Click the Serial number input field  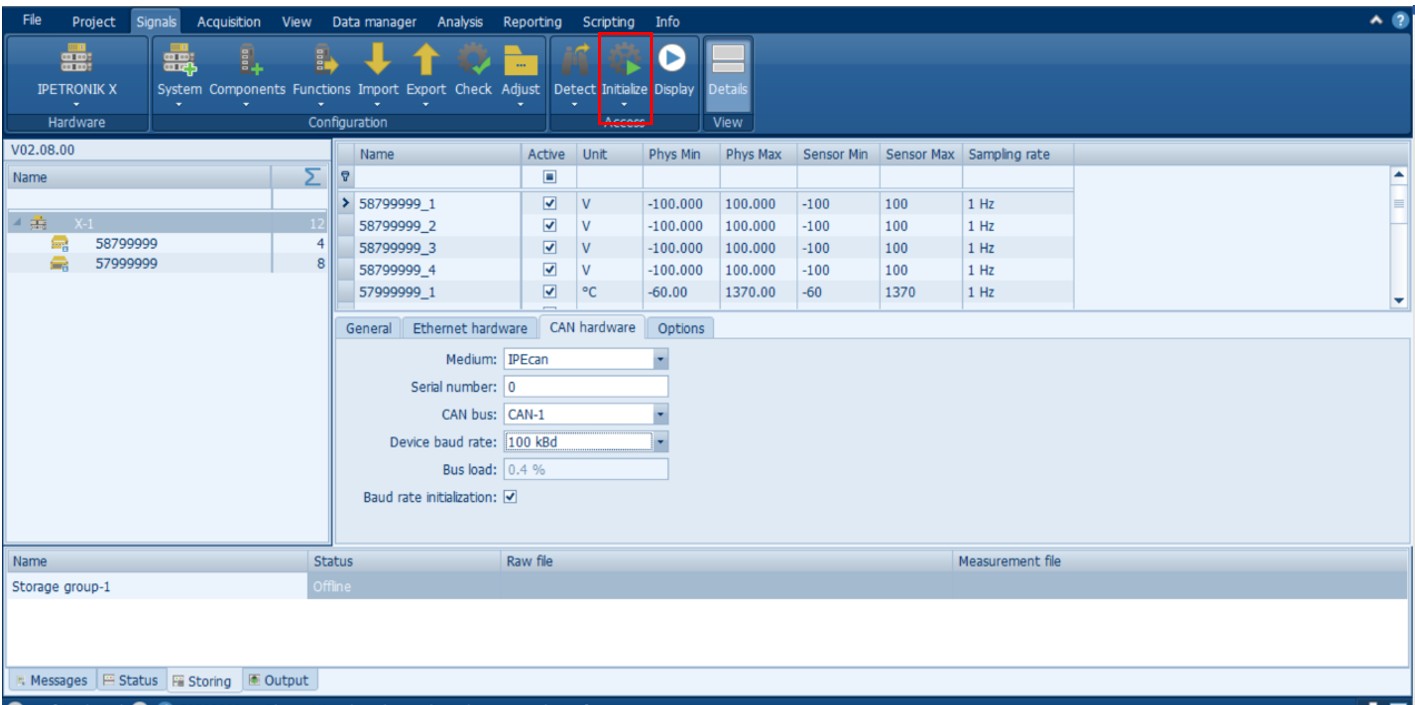coord(585,387)
